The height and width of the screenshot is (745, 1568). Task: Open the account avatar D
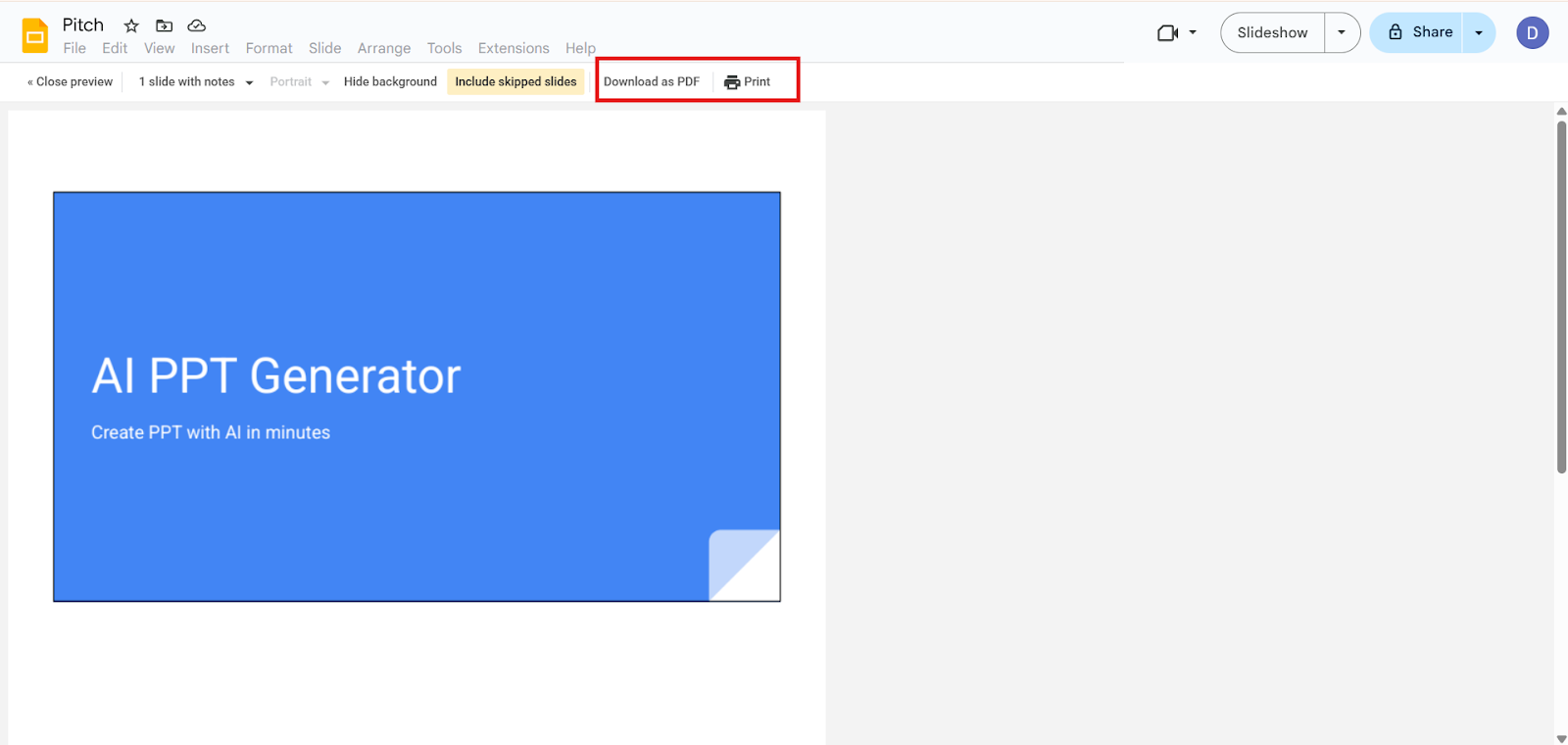pyautogui.click(x=1533, y=32)
